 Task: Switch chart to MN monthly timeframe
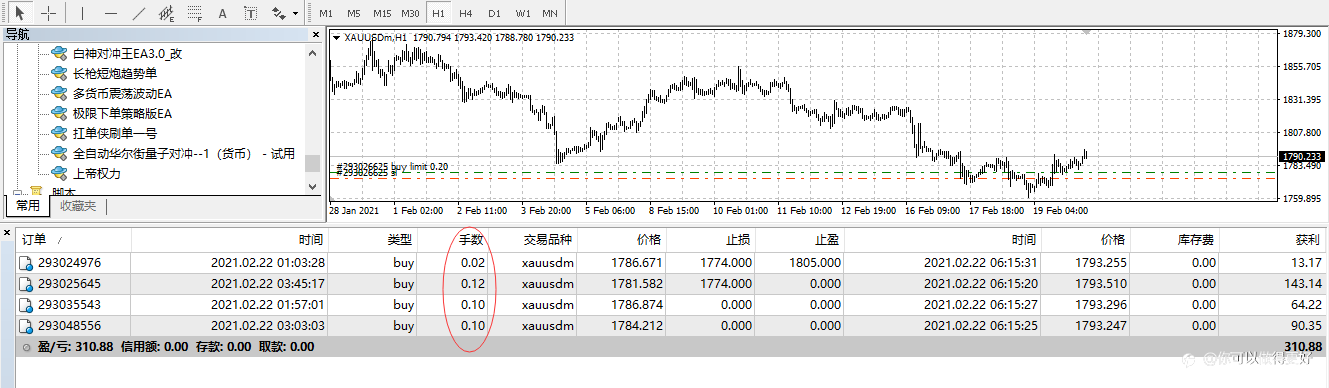click(x=550, y=13)
